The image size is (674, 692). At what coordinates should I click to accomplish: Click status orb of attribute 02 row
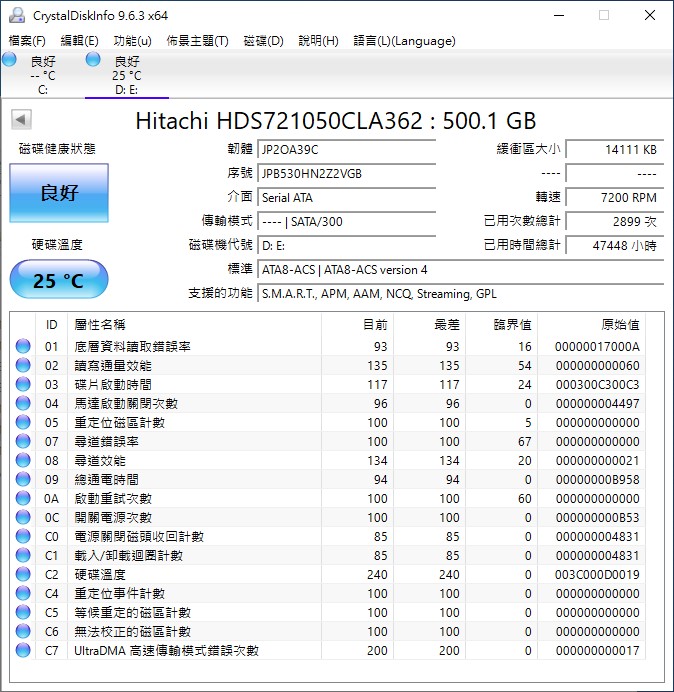pyautogui.click(x=23, y=365)
